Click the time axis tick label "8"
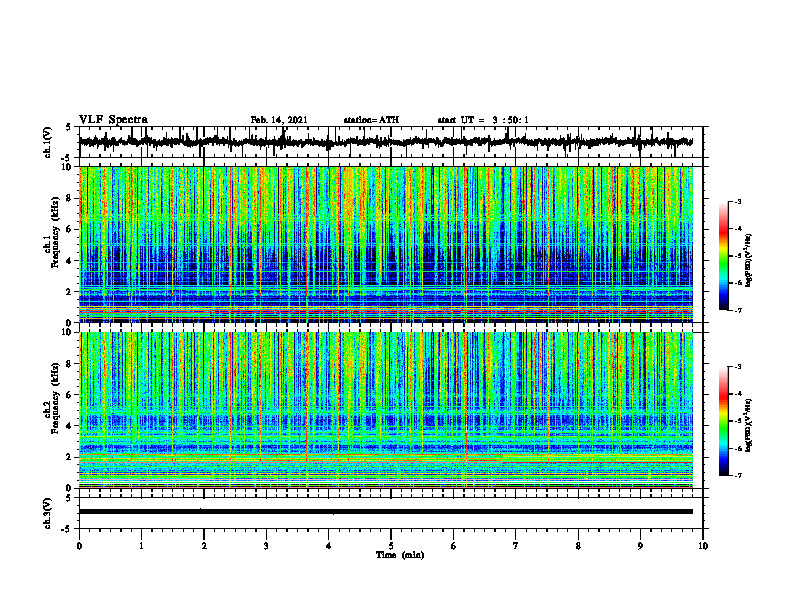 tap(578, 546)
